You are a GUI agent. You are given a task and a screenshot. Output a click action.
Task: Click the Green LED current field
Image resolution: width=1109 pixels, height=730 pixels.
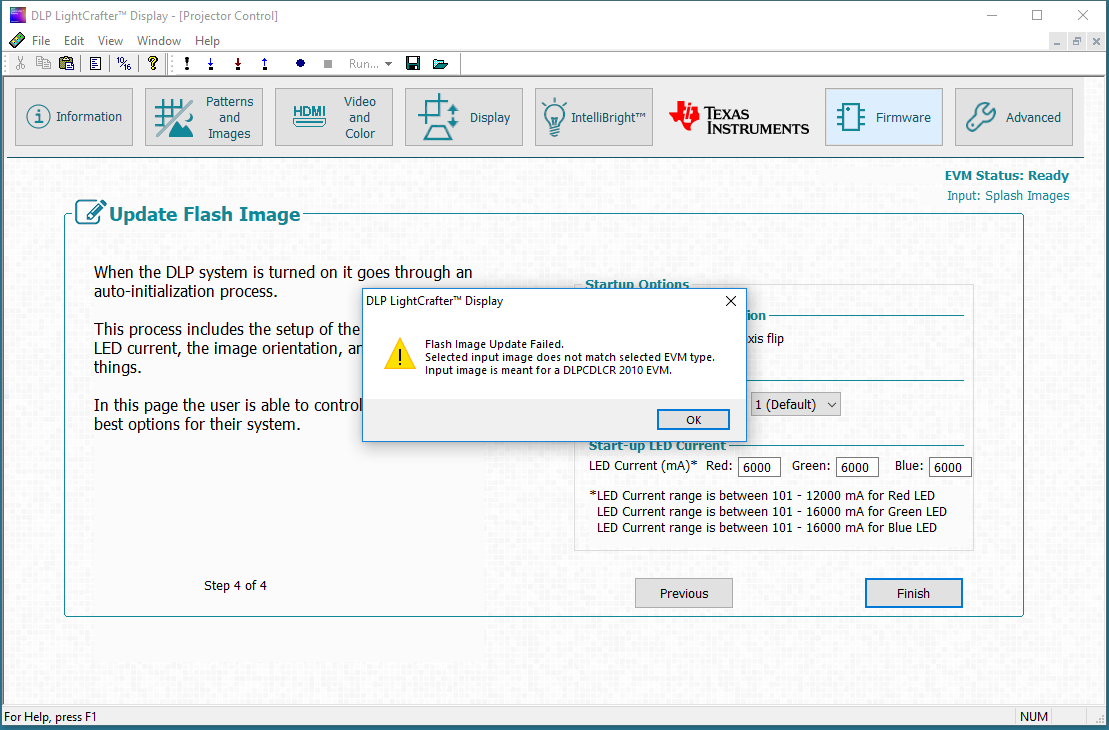click(x=857, y=467)
